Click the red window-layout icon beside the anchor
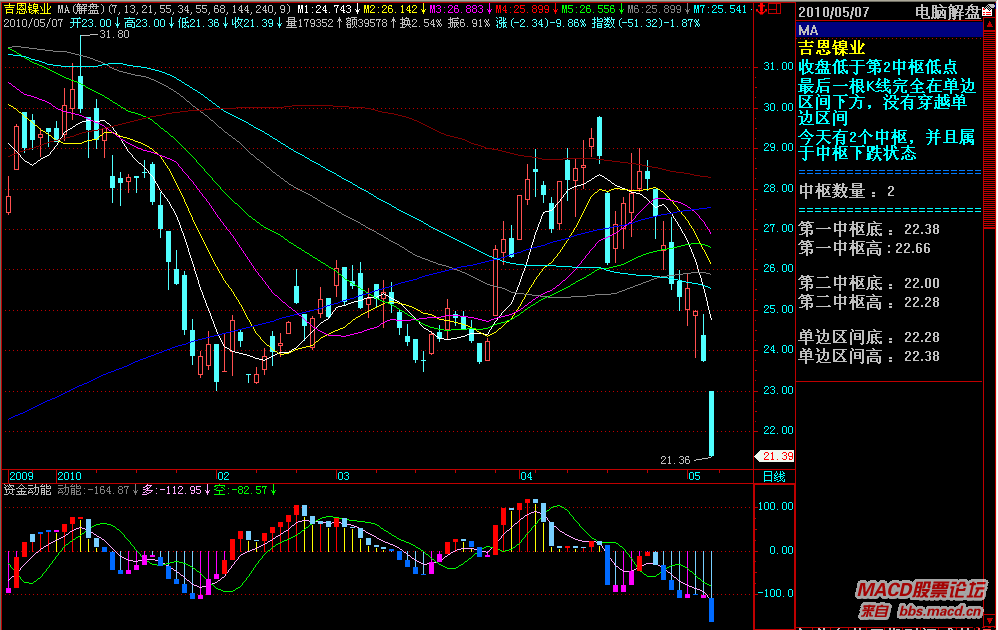The height and width of the screenshot is (630, 998). point(775,9)
